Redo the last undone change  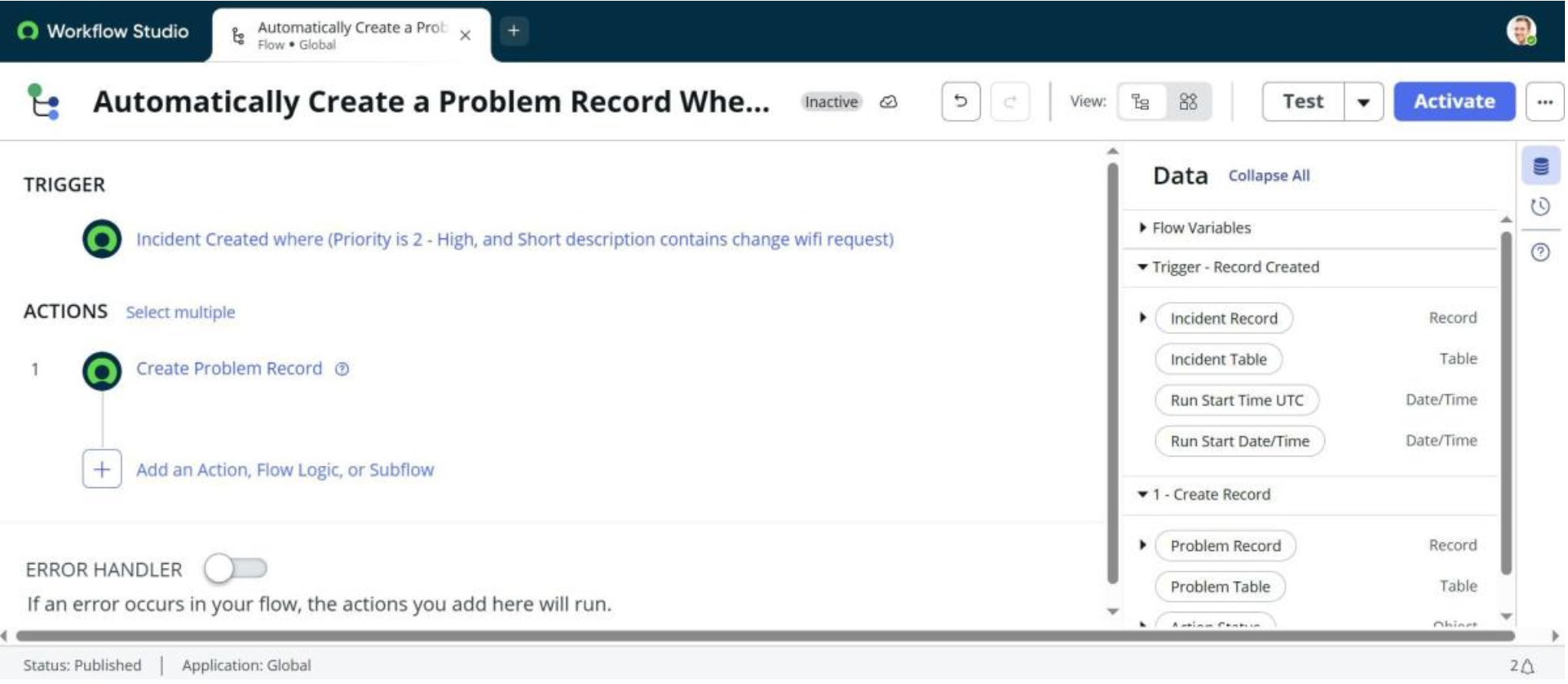(1010, 101)
